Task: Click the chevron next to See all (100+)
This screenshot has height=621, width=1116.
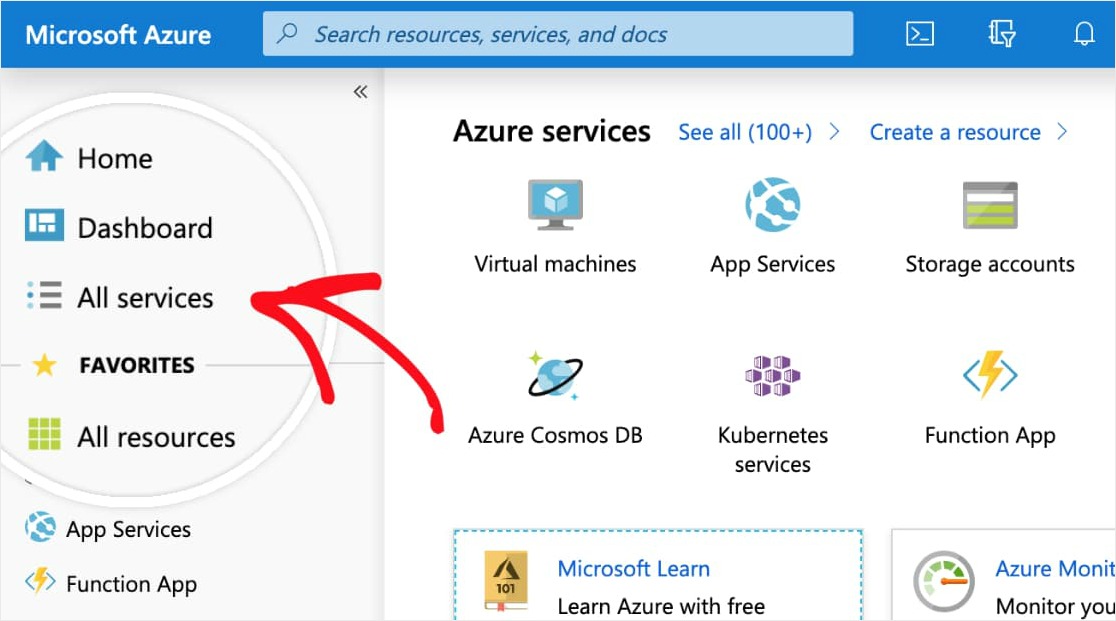Action: click(834, 132)
